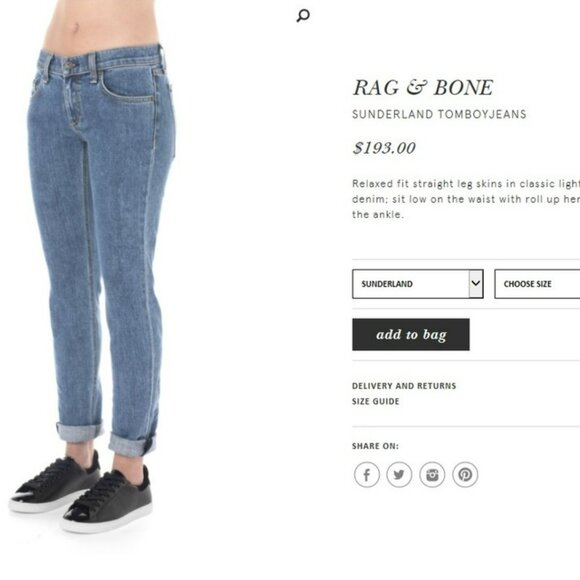
Task: Expand the CHOOSE SIZE dropdown
Action: coord(537,284)
